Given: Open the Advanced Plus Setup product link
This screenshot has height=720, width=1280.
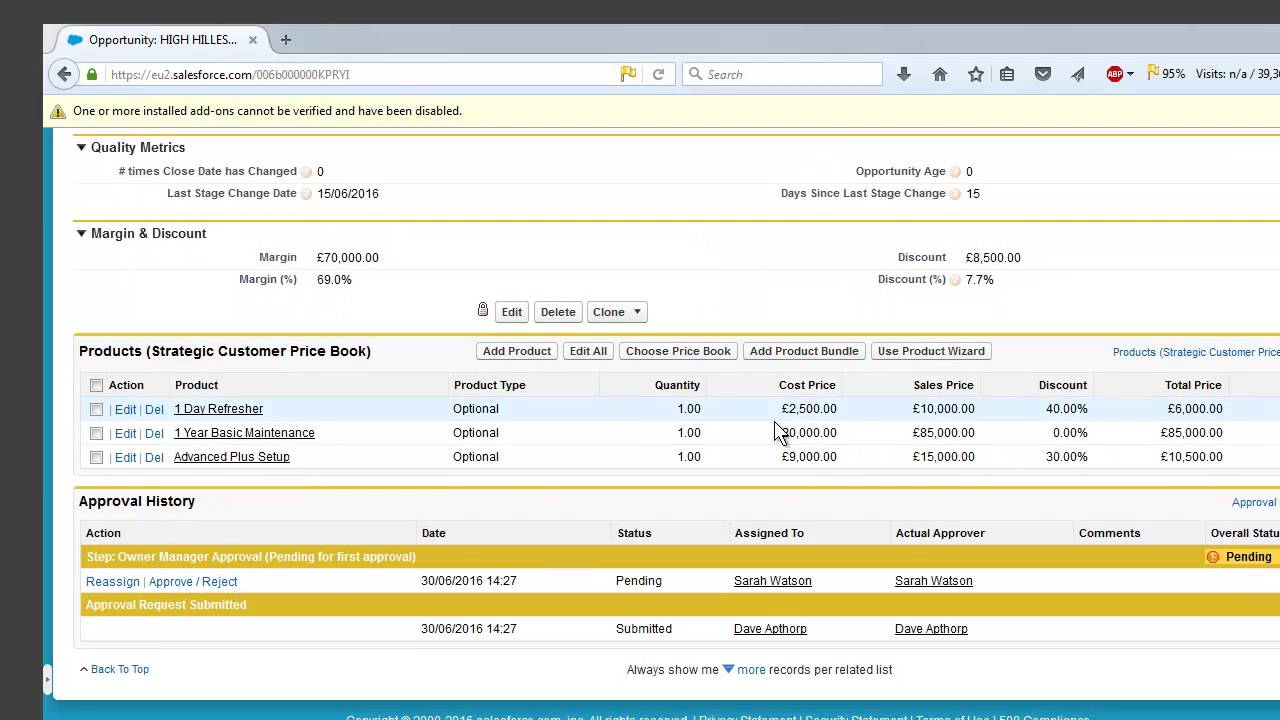Looking at the screenshot, I should [232, 457].
